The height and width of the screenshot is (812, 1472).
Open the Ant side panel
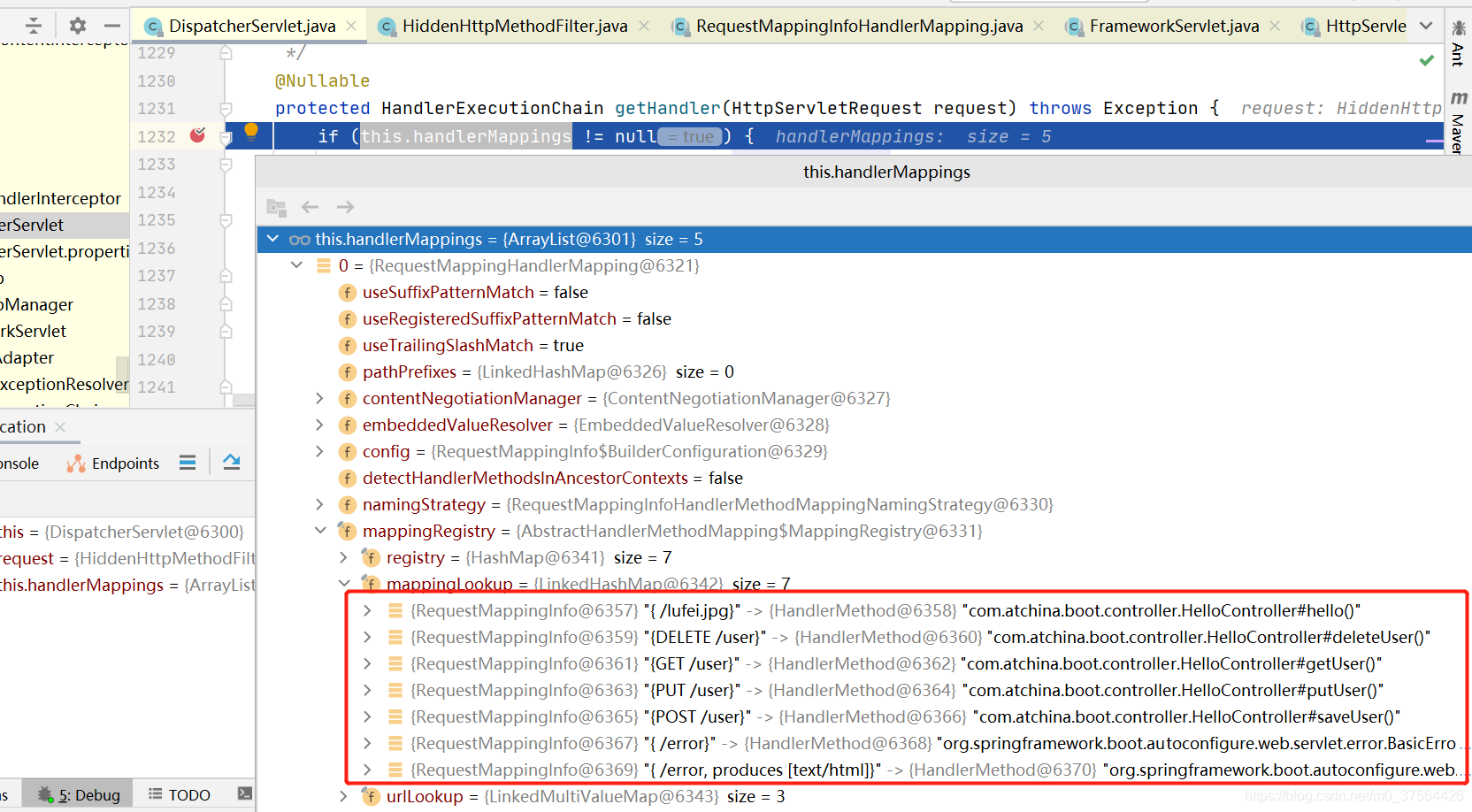point(1458,44)
